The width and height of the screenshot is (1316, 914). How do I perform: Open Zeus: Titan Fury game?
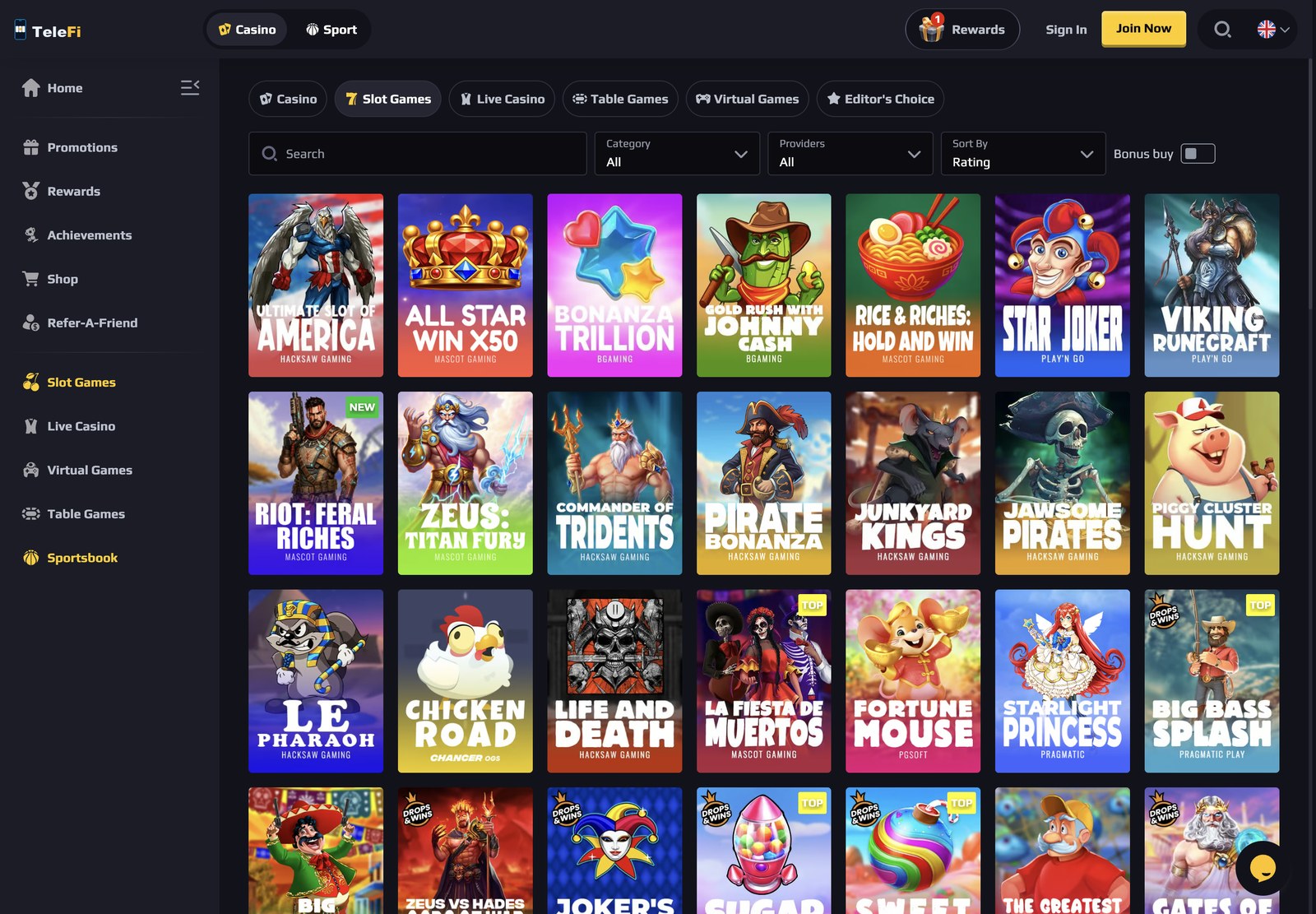tap(466, 483)
